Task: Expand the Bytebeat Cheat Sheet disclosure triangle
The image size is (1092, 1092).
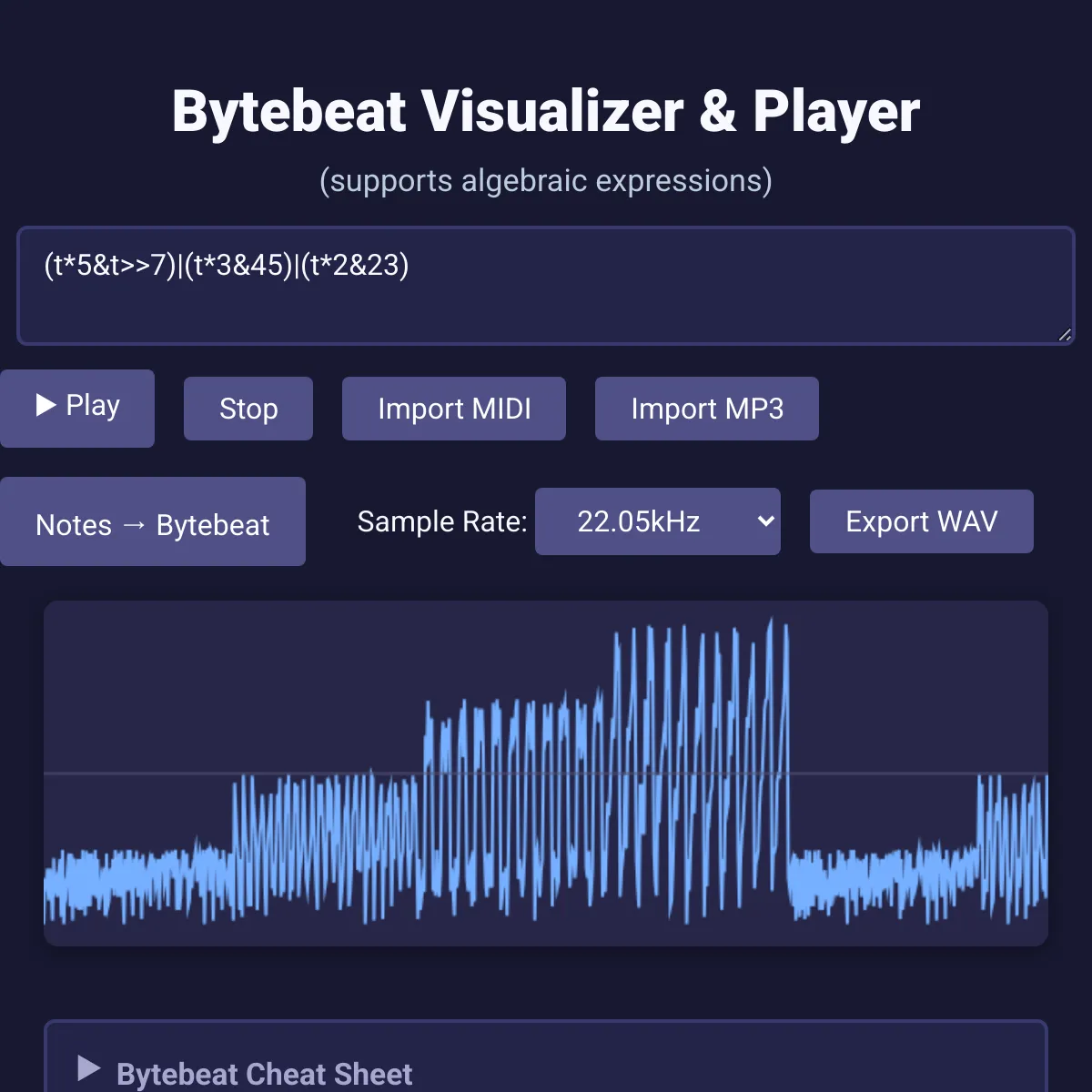Action: click(88, 1068)
